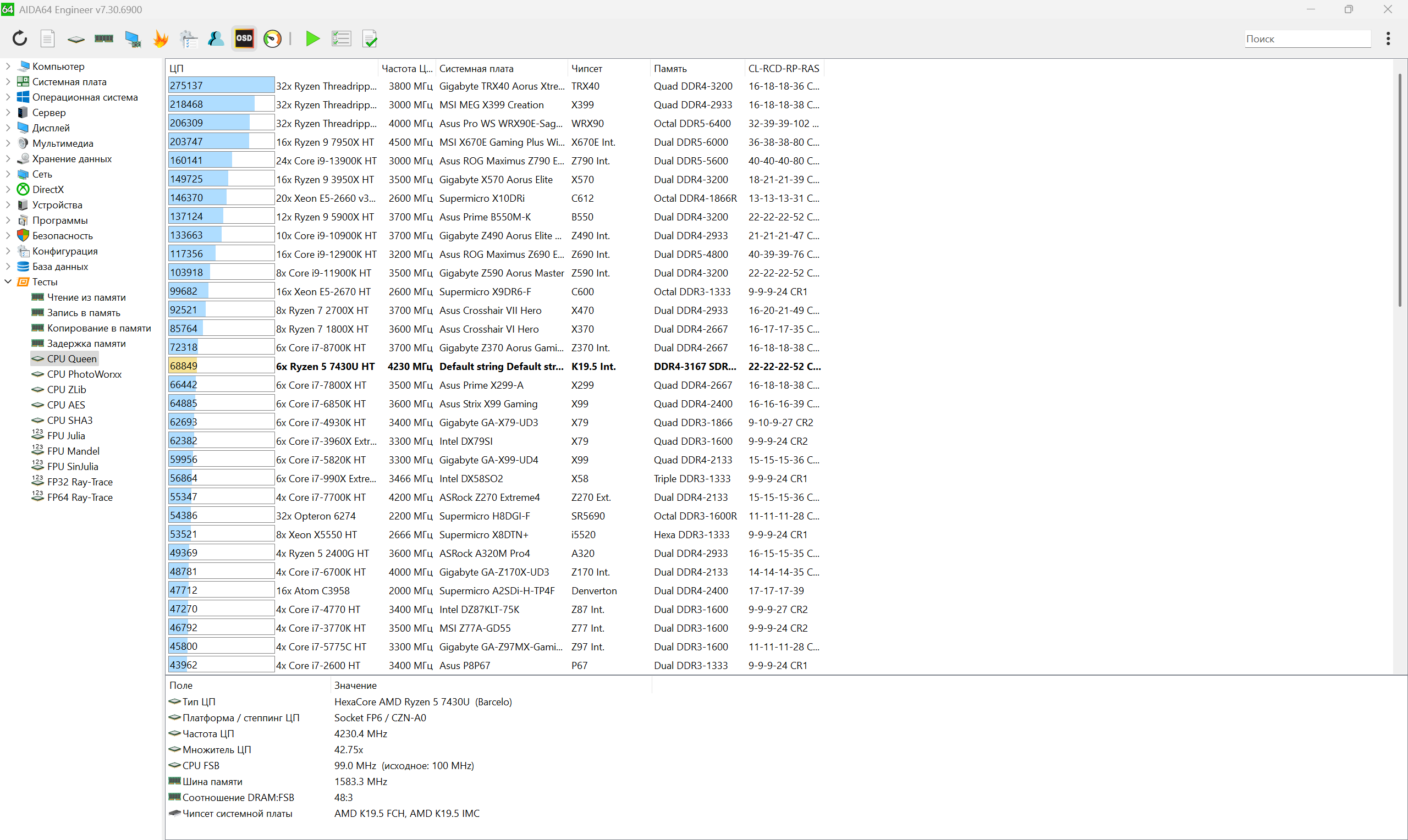Expand the Компьютер tree node
The height and width of the screenshot is (840, 1408).
(8, 66)
